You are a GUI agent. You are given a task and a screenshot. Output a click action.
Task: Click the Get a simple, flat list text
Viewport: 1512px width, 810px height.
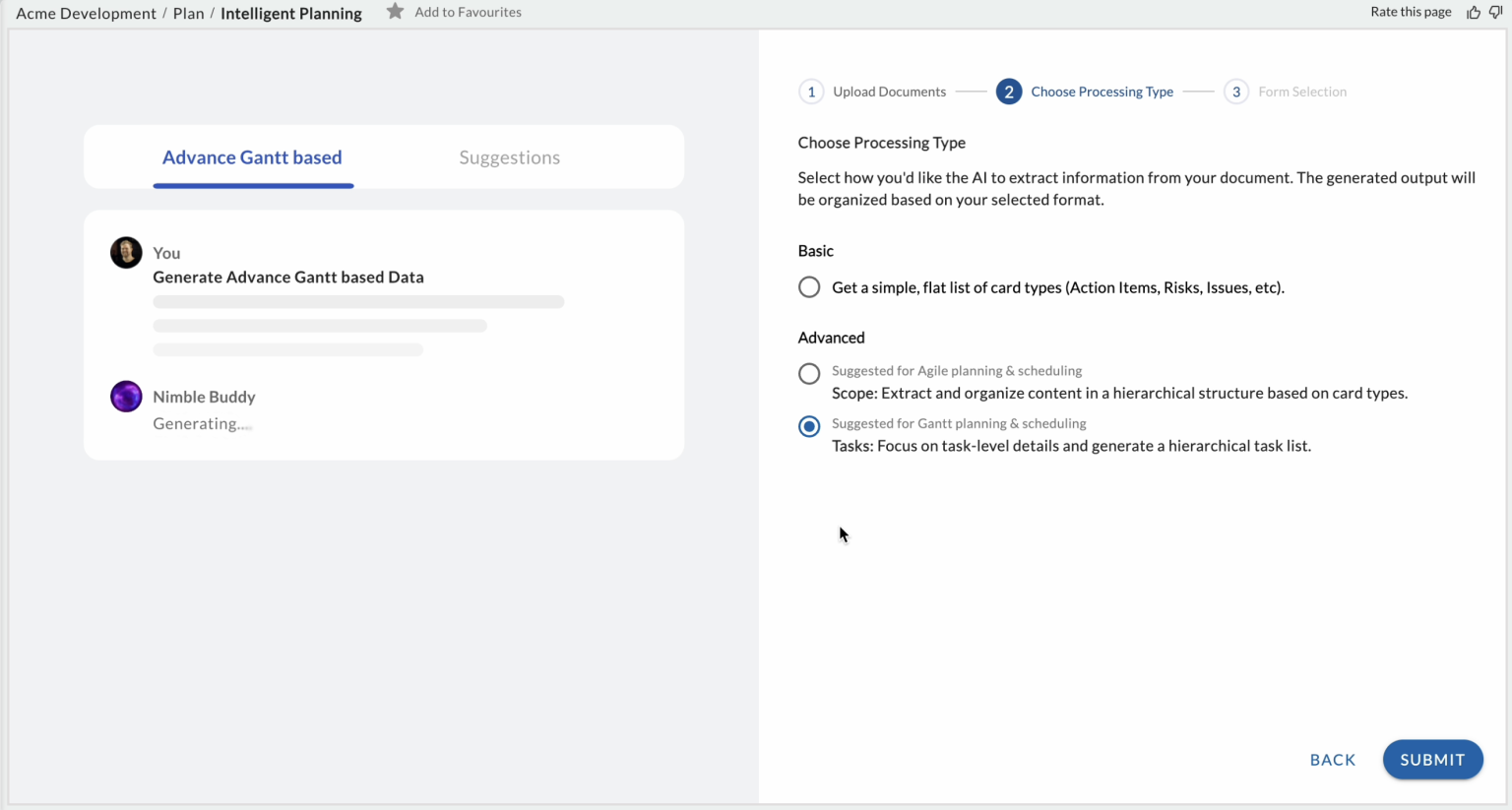pos(1058,287)
